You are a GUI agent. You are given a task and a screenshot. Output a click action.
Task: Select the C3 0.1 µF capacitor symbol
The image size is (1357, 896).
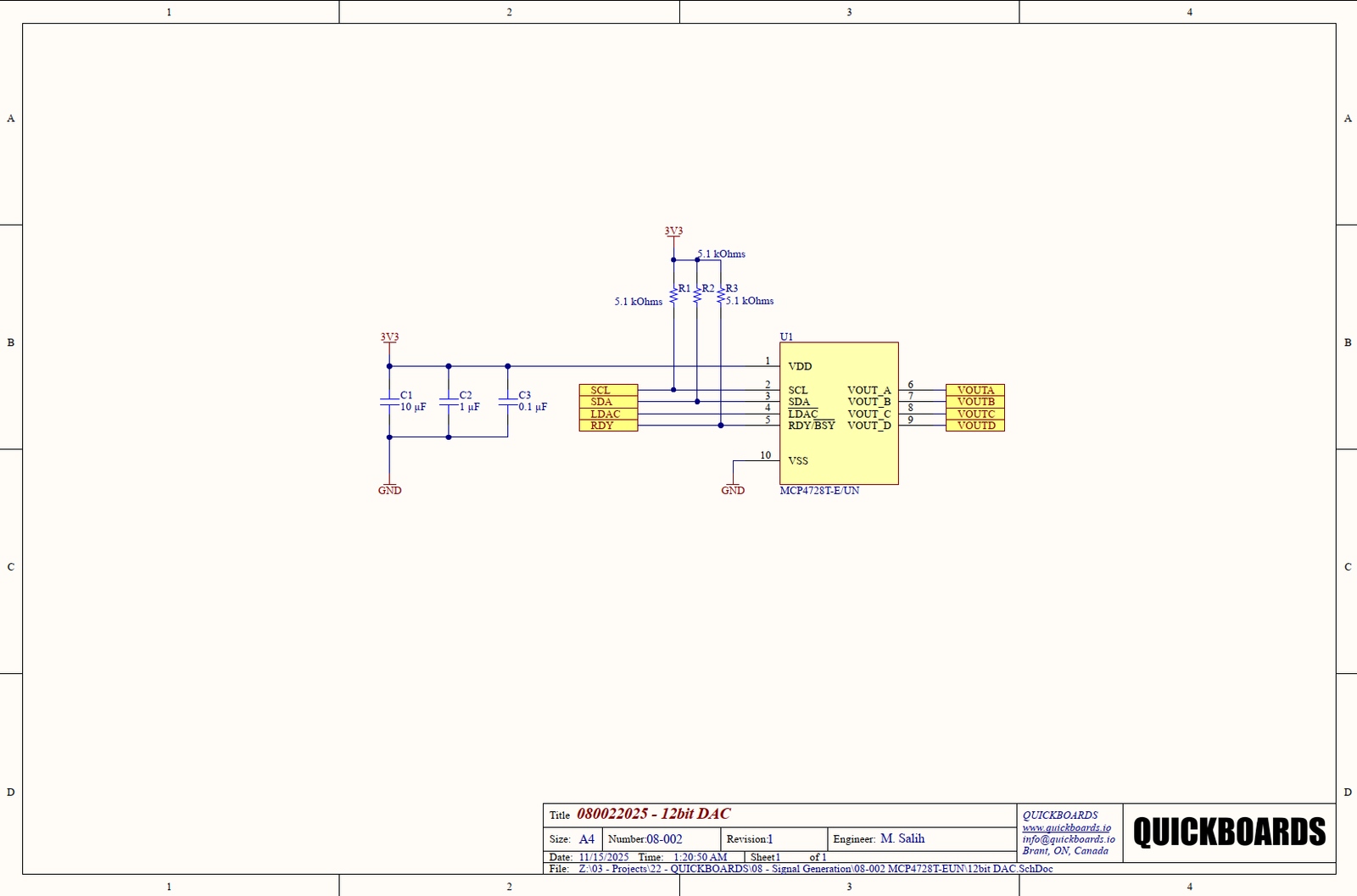tap(508, 402)
